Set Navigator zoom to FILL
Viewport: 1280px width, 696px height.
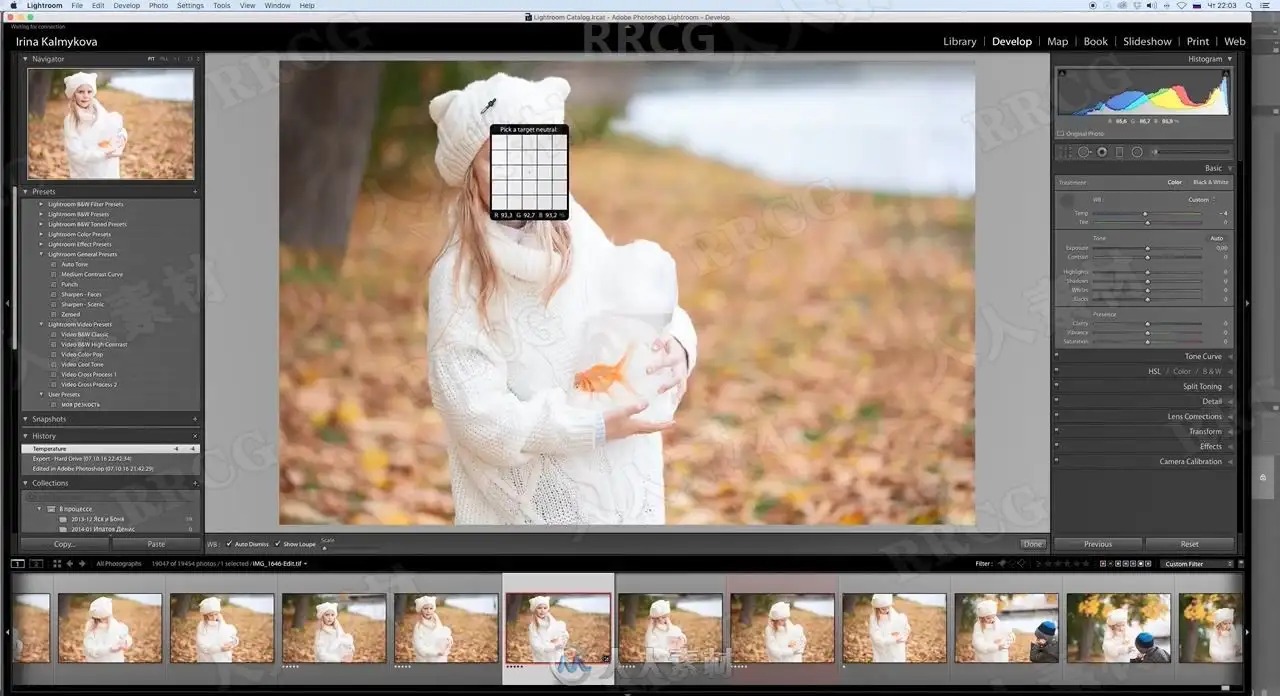coord(164,59)
